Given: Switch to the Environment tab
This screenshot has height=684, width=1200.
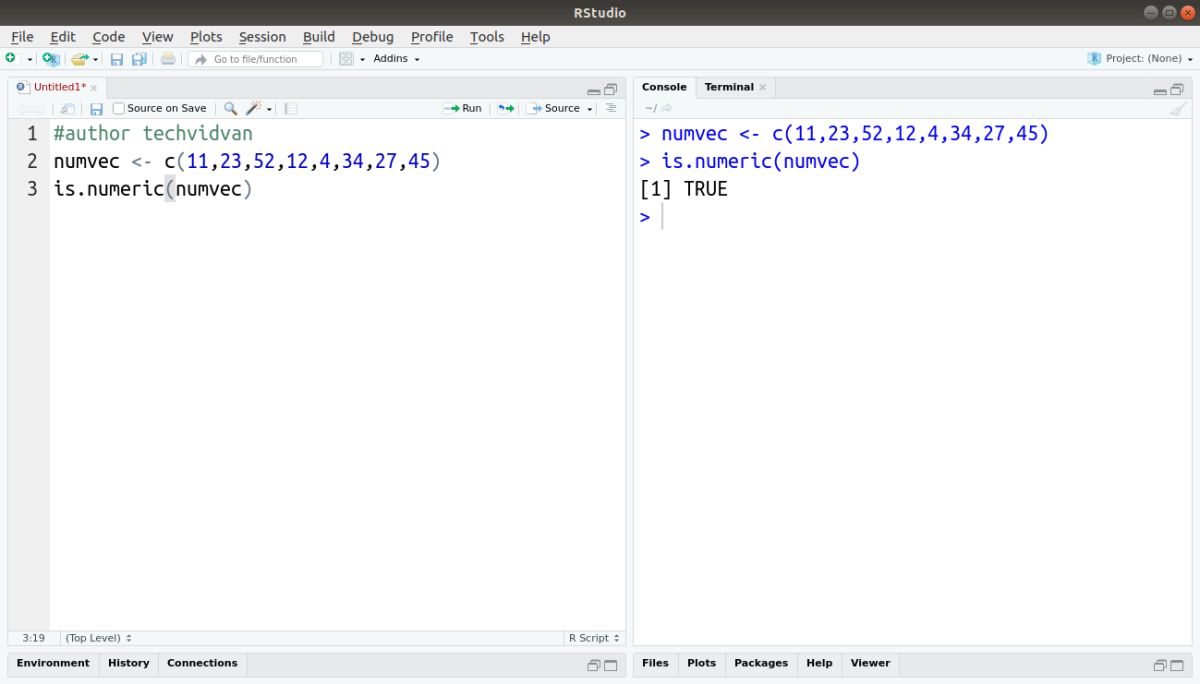Looking at the screenshot, I should [x=53, y=663].
